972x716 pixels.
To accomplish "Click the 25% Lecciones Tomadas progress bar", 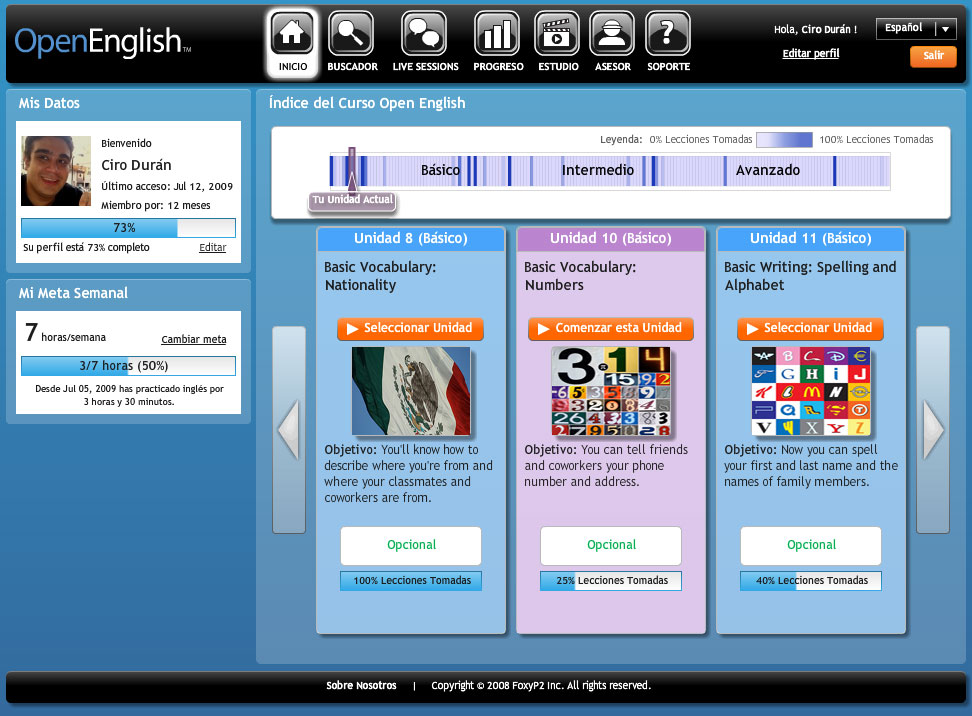I will pos(611,581).
